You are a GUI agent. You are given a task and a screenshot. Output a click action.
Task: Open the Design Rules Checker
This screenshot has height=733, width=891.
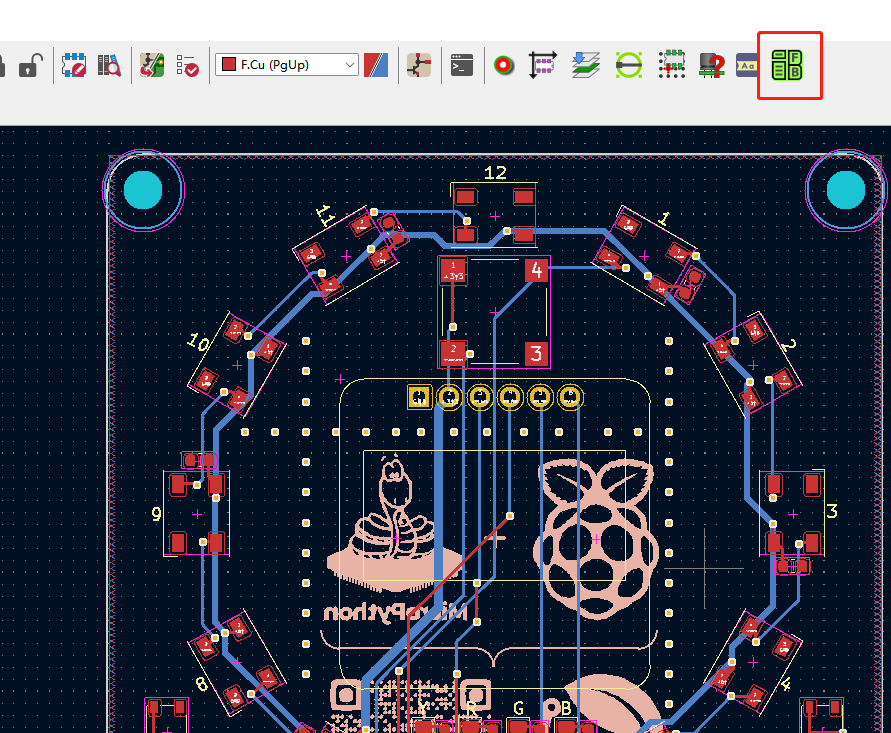click(x=188, y=65)
